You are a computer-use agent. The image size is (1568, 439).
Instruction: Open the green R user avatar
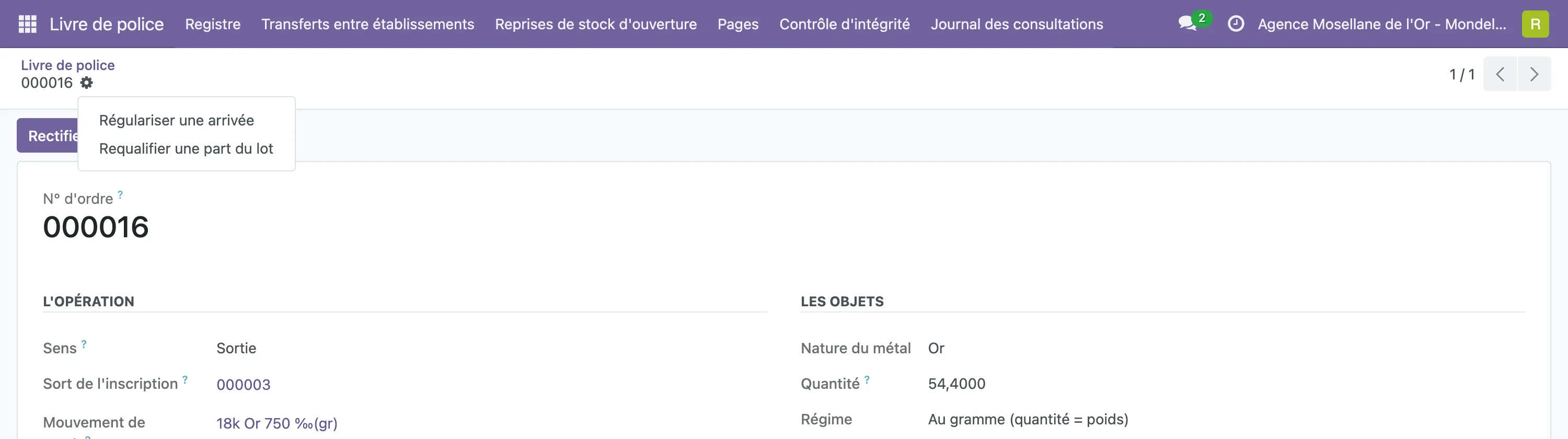(x=1535, y=25)
